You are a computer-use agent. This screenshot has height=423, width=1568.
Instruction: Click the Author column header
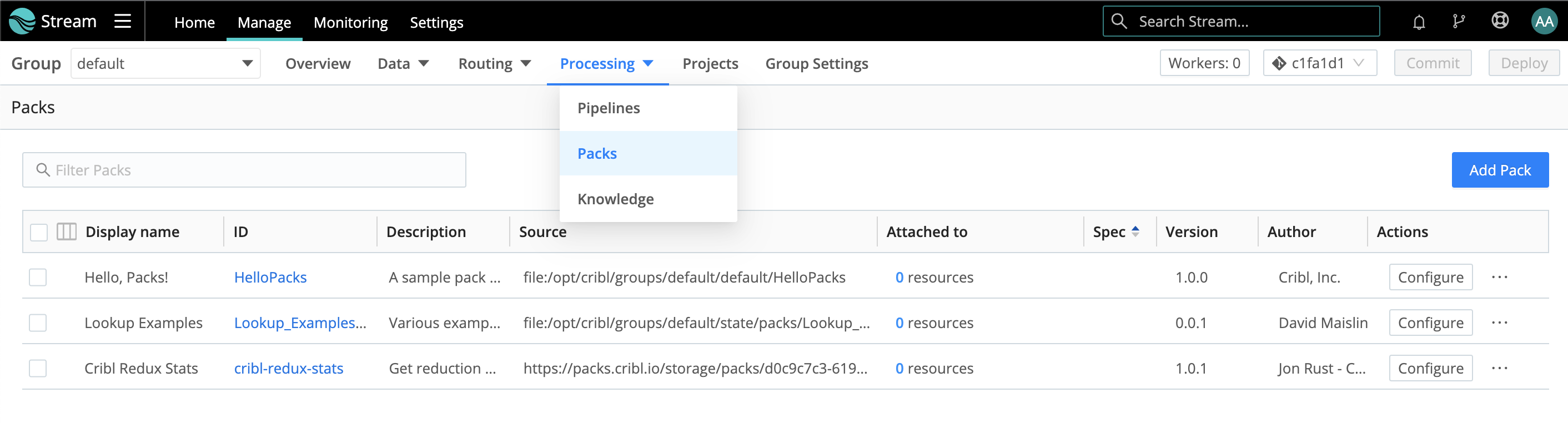1291,232
